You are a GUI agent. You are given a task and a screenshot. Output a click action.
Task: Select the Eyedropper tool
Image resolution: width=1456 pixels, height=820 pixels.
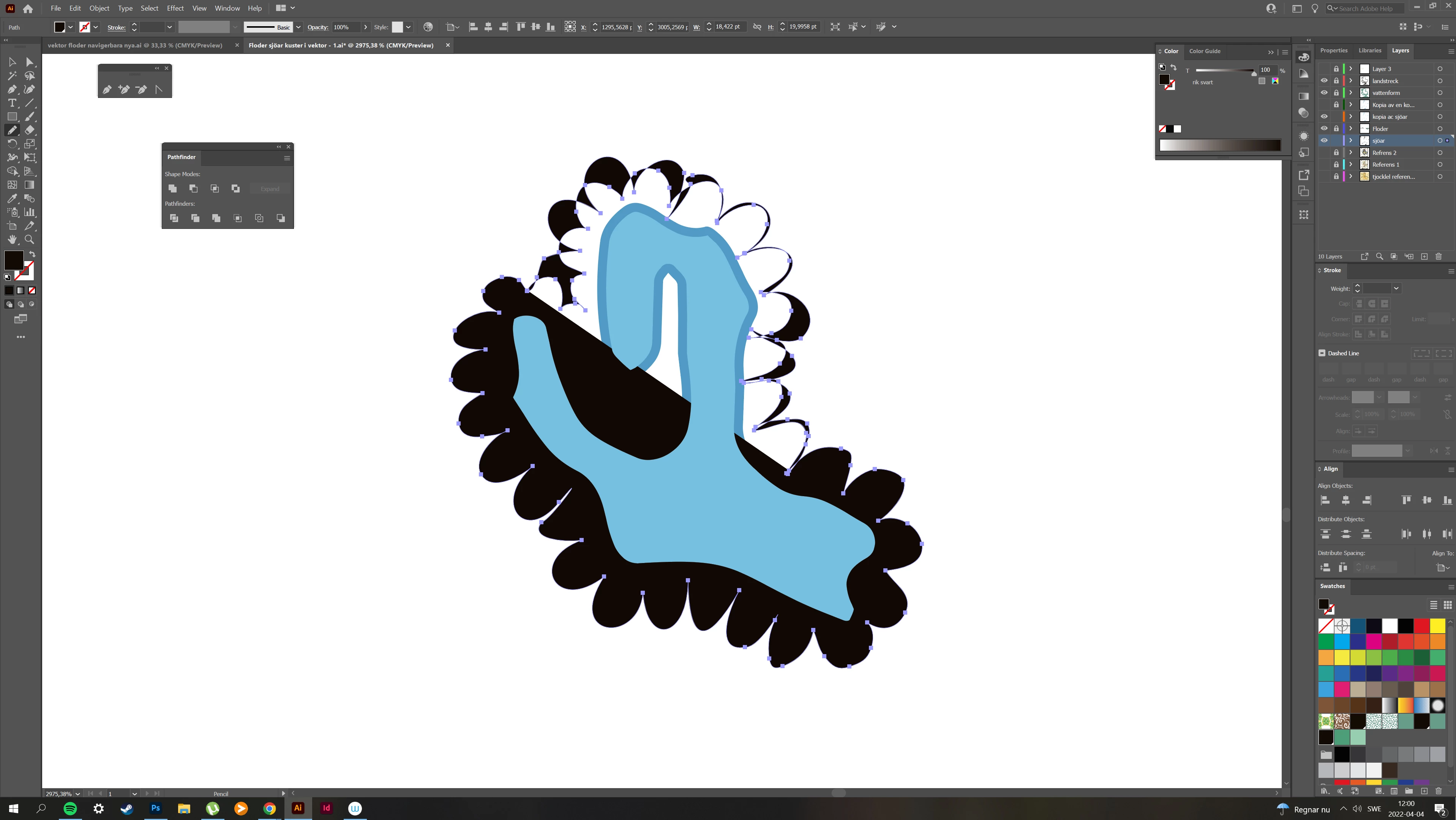(12, 199)
